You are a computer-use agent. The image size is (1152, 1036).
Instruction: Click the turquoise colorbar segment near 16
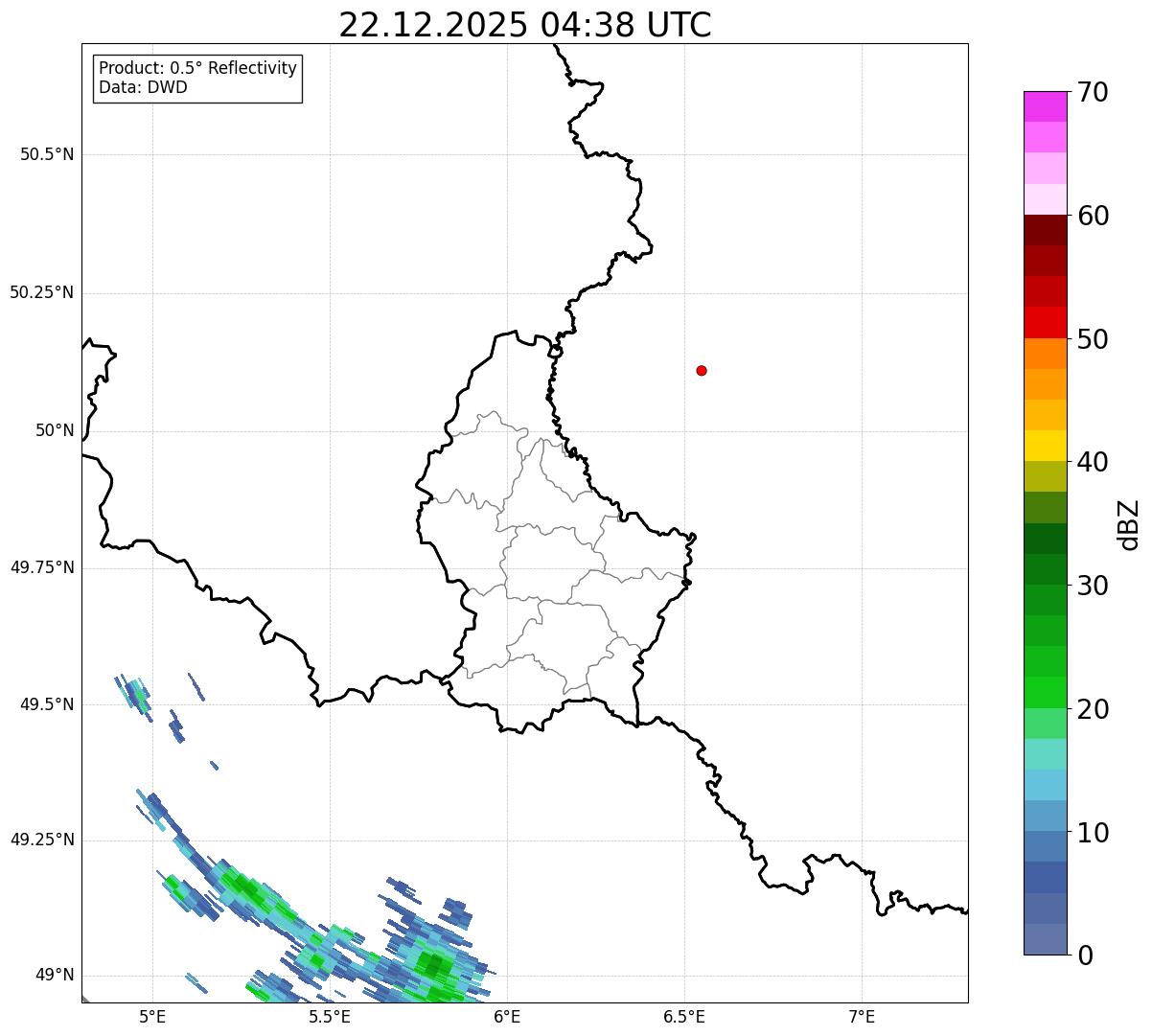point(1045,754)
